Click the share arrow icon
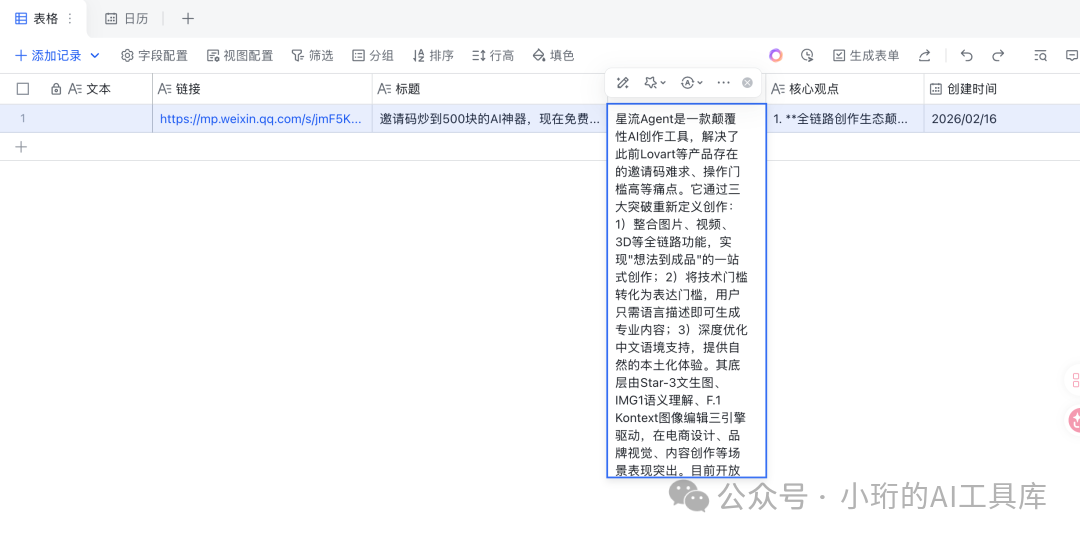The image size is (1080, 539). (x=925, y=56)
